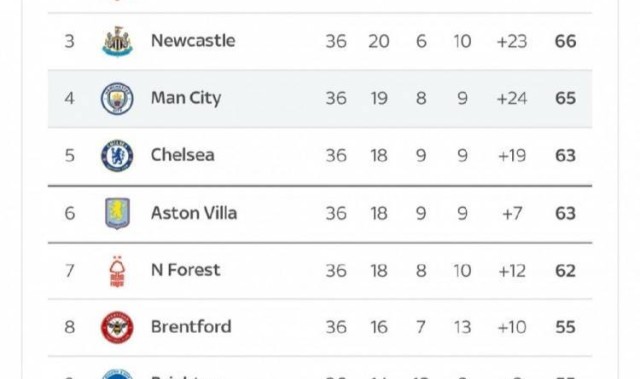640x379 pixels.
Task: Select position number 4 in table
Action: pyautogui.click(x=69, y=98)
